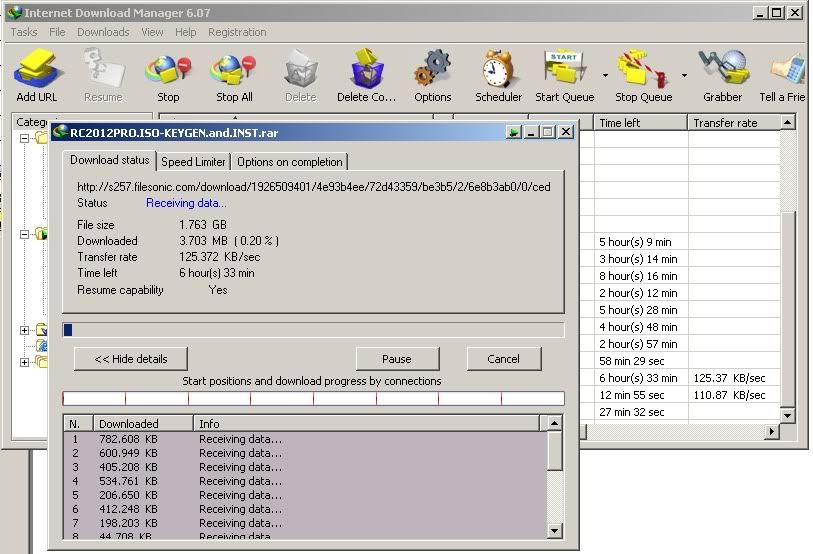Click the Start Queue icon
The image size is (813, 554).
564,68
